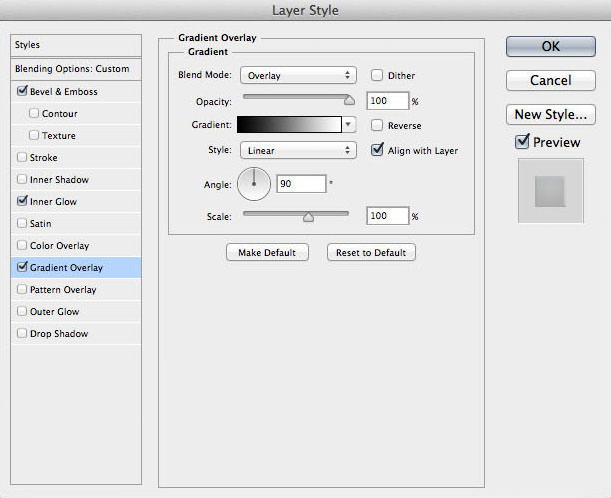Screen dimensions: 611x498
Task: Click the black-to-white gradient swatch
Action: [289, 125]
